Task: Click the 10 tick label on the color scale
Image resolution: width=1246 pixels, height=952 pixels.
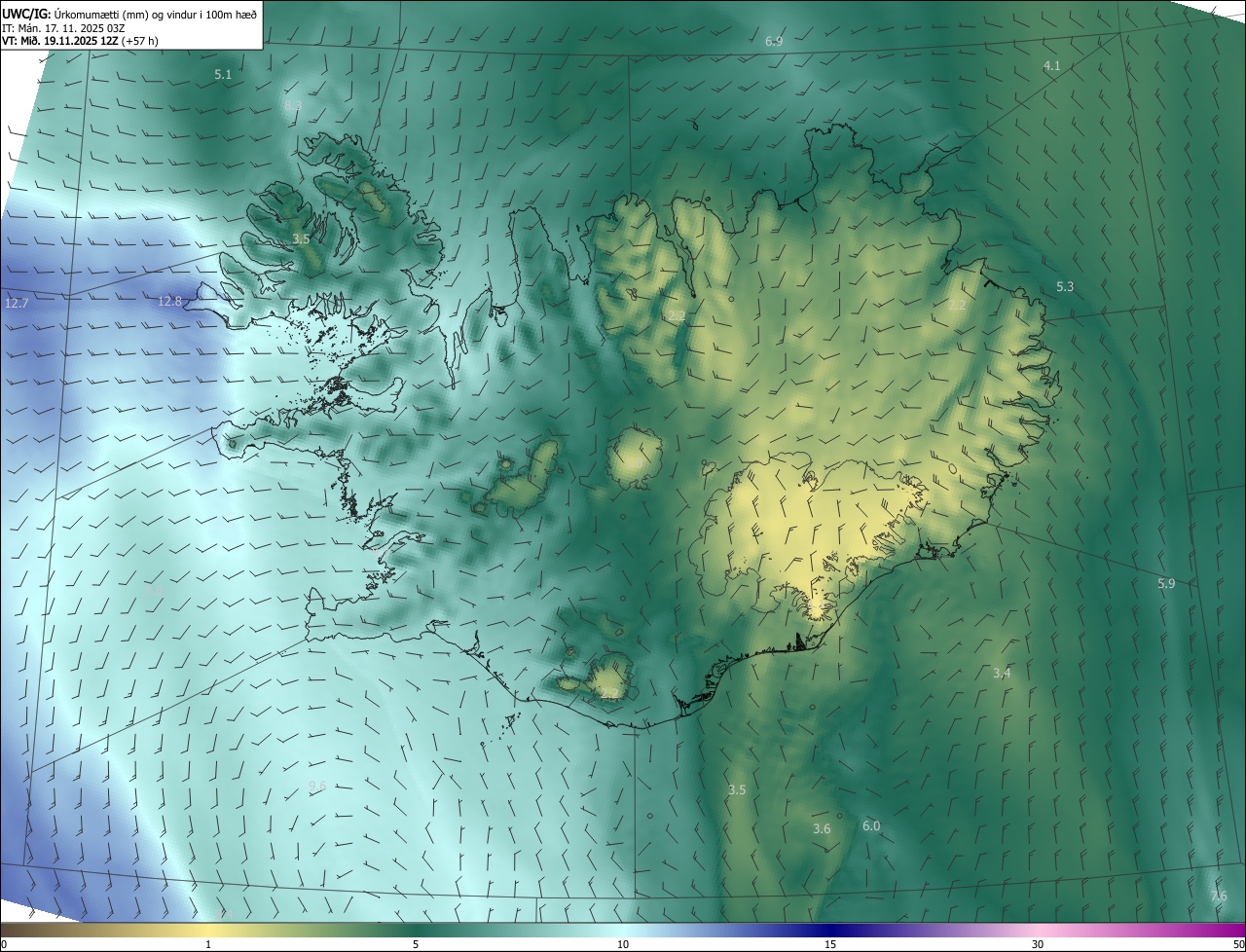Action: (x=623, y=944)
